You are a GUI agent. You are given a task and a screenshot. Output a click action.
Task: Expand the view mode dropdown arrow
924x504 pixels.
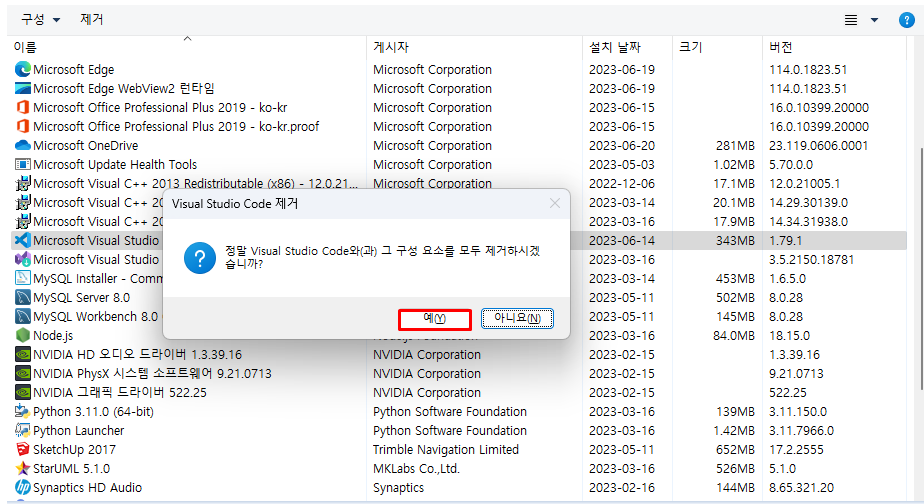point(874,20)
